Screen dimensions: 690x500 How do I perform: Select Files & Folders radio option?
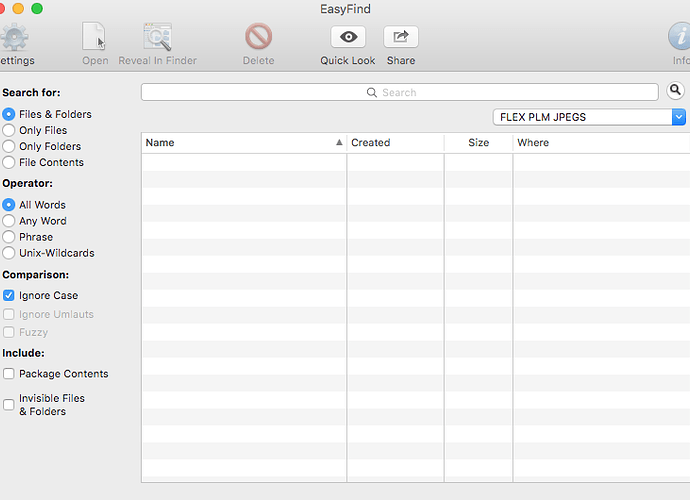pyautogui.click(x=8, y=114)
